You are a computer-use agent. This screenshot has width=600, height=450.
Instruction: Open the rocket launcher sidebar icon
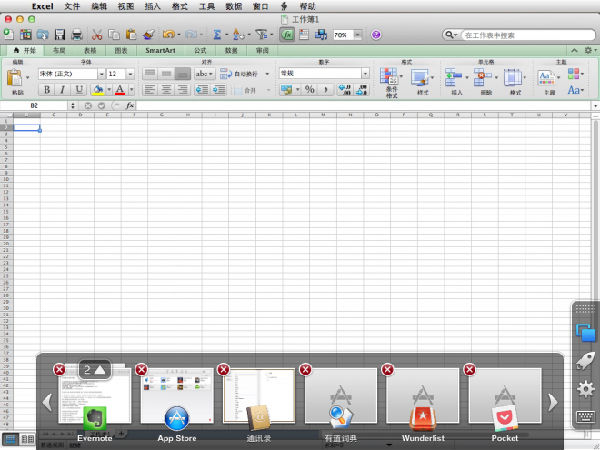point(586,362)
